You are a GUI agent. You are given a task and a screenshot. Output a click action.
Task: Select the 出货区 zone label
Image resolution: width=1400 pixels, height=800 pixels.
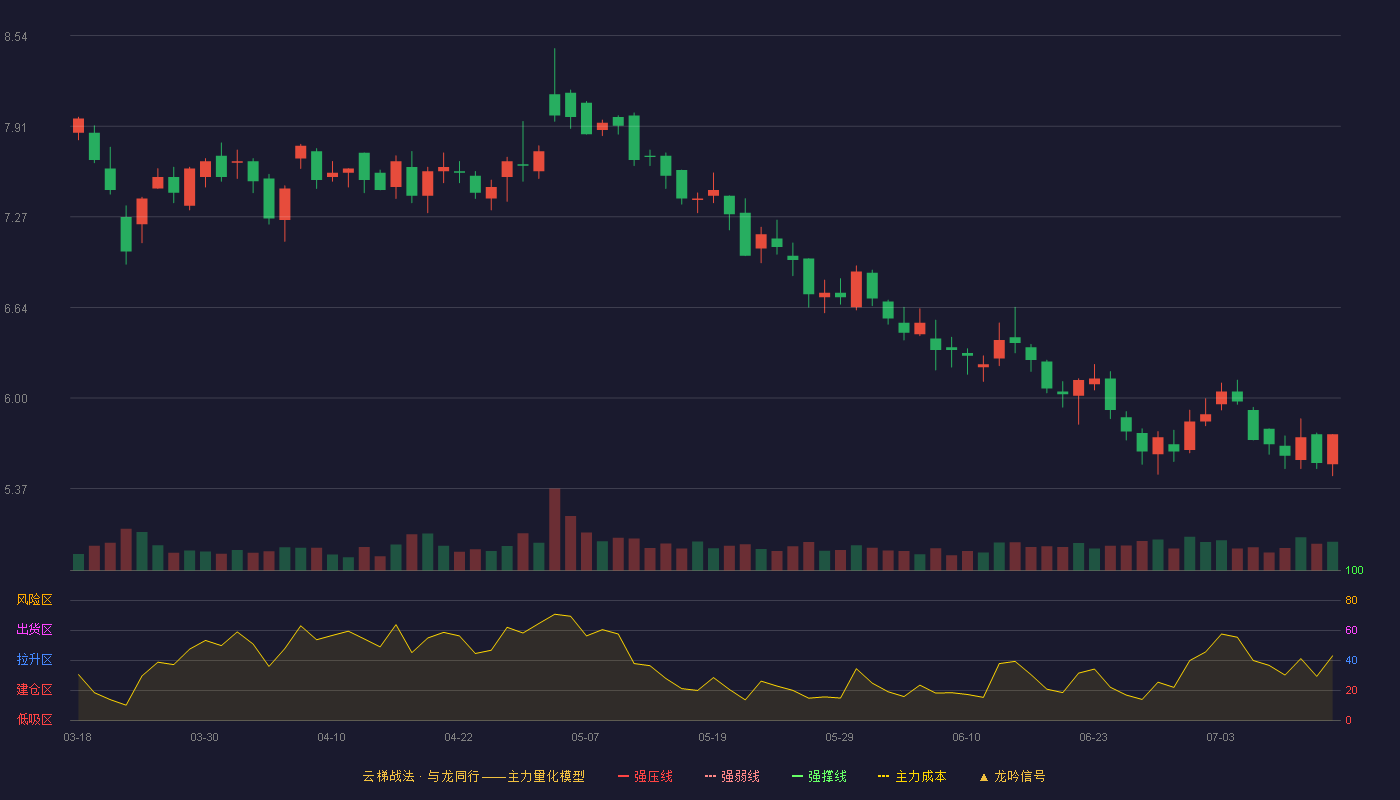(x=34, y=630)
